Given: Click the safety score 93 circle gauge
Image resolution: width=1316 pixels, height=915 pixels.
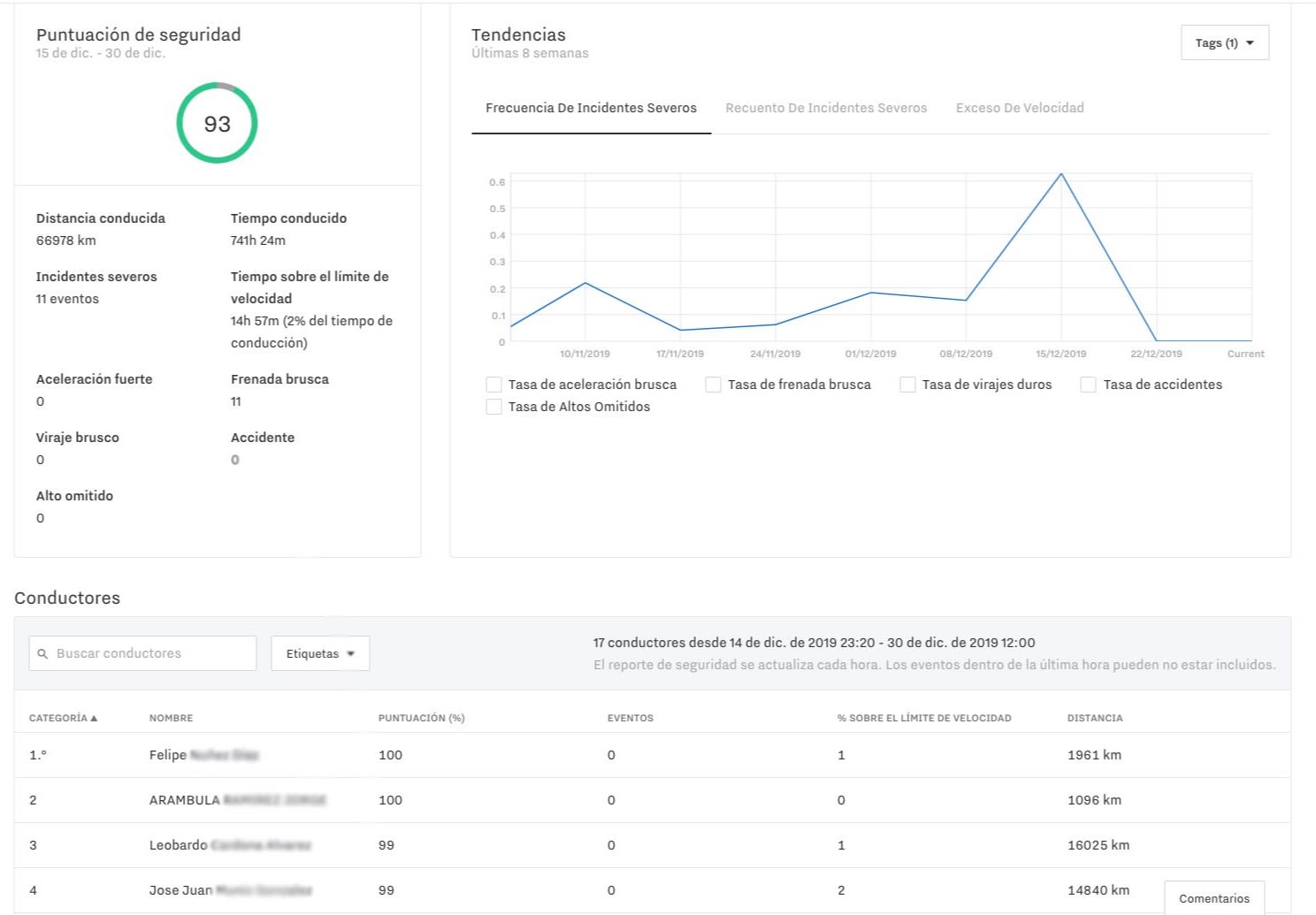Looking at the screenshot, I should [217, 123].
